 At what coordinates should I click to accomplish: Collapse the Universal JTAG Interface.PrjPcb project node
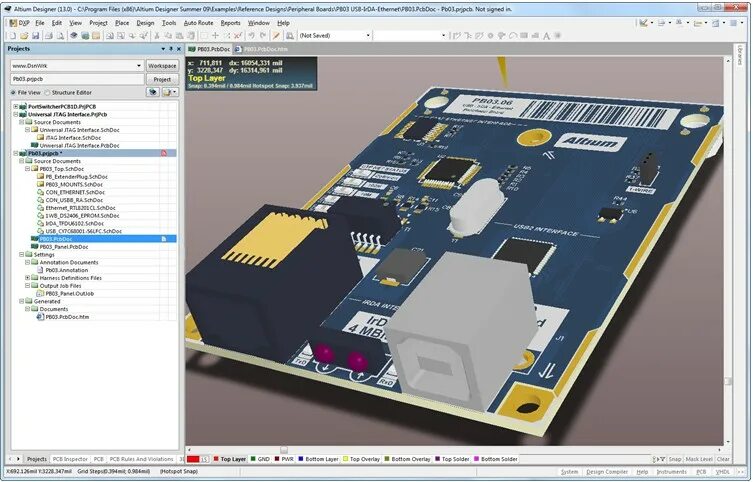click(16, 115)
